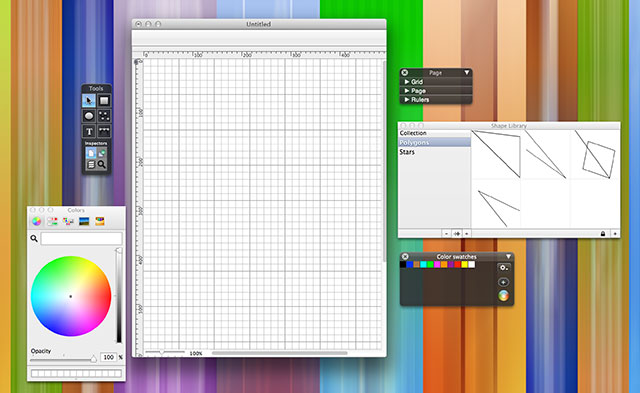Switch Colors panel to color palettes mode
Screen dimensions: 640x393
68,221
